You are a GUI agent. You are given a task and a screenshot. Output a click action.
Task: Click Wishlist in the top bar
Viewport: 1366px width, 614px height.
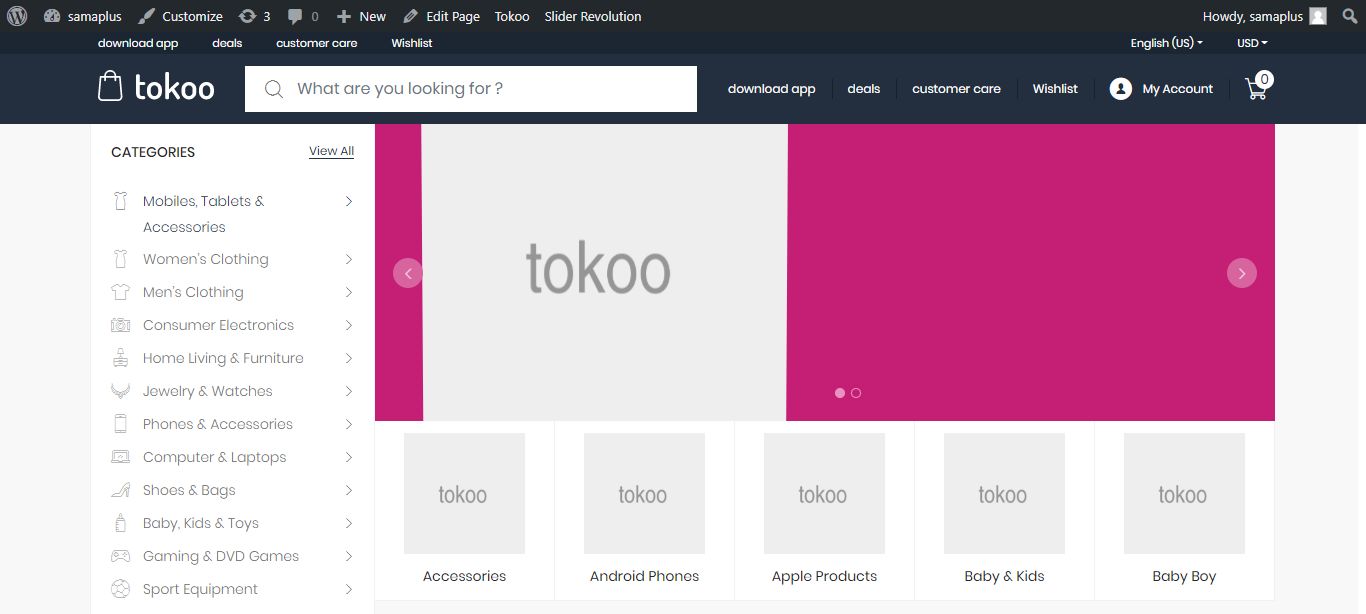click(x=412, y=43)
